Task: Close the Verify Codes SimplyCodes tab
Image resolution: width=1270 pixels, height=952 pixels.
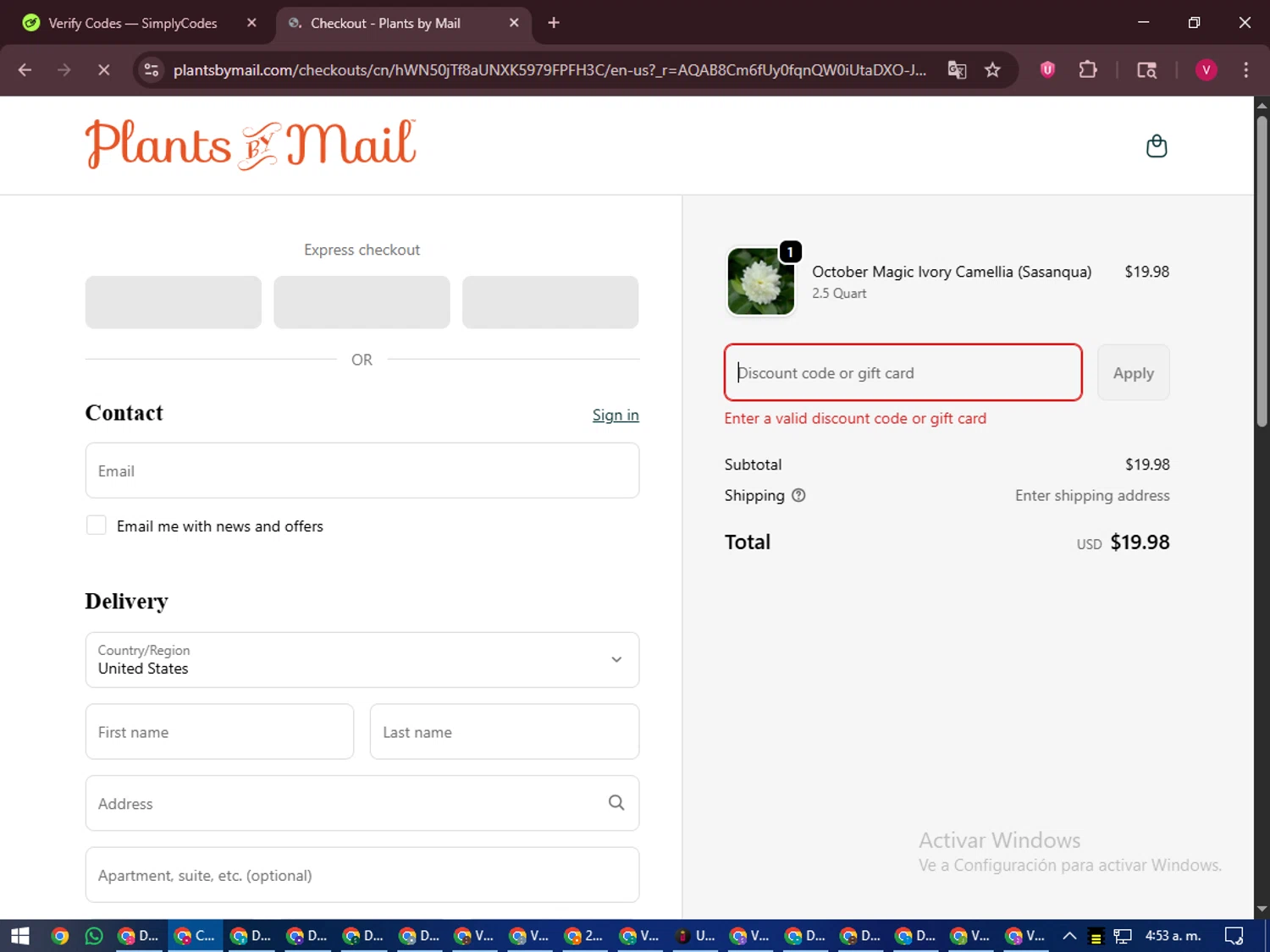Action: (x=251, y=23)
